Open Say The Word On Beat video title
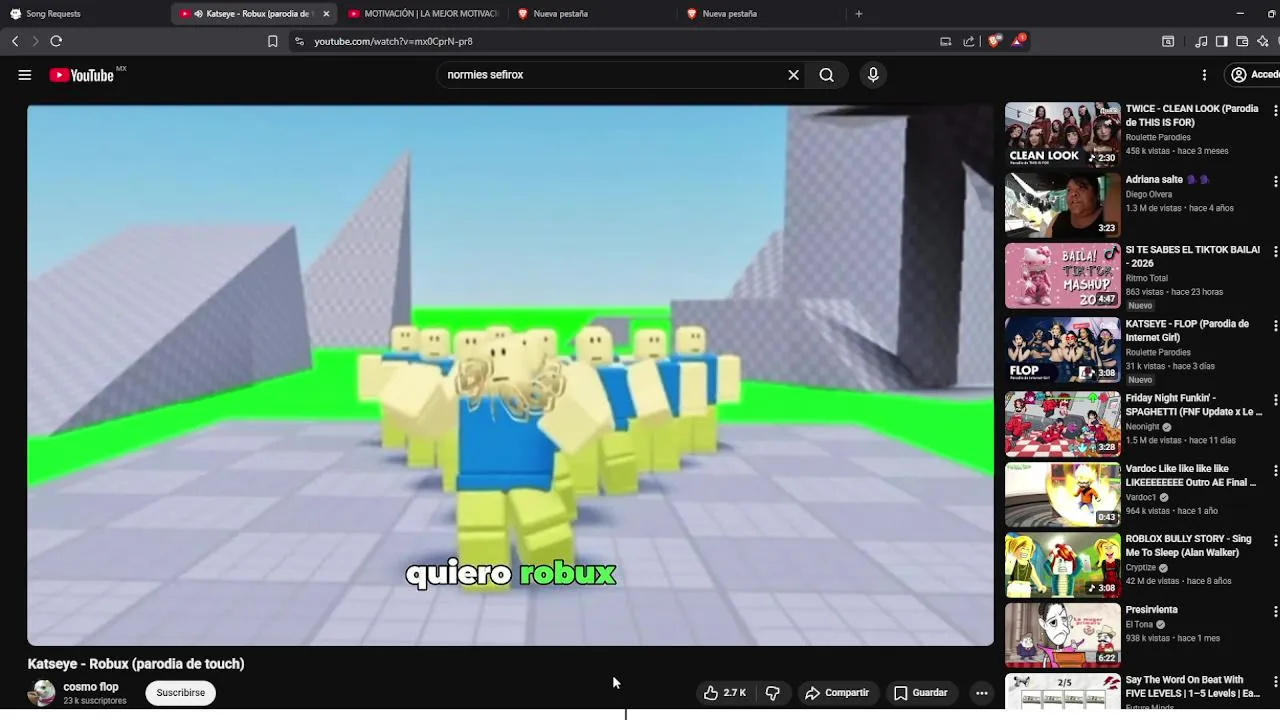Screen dimensions: 1280x720 click(1193, 687)
